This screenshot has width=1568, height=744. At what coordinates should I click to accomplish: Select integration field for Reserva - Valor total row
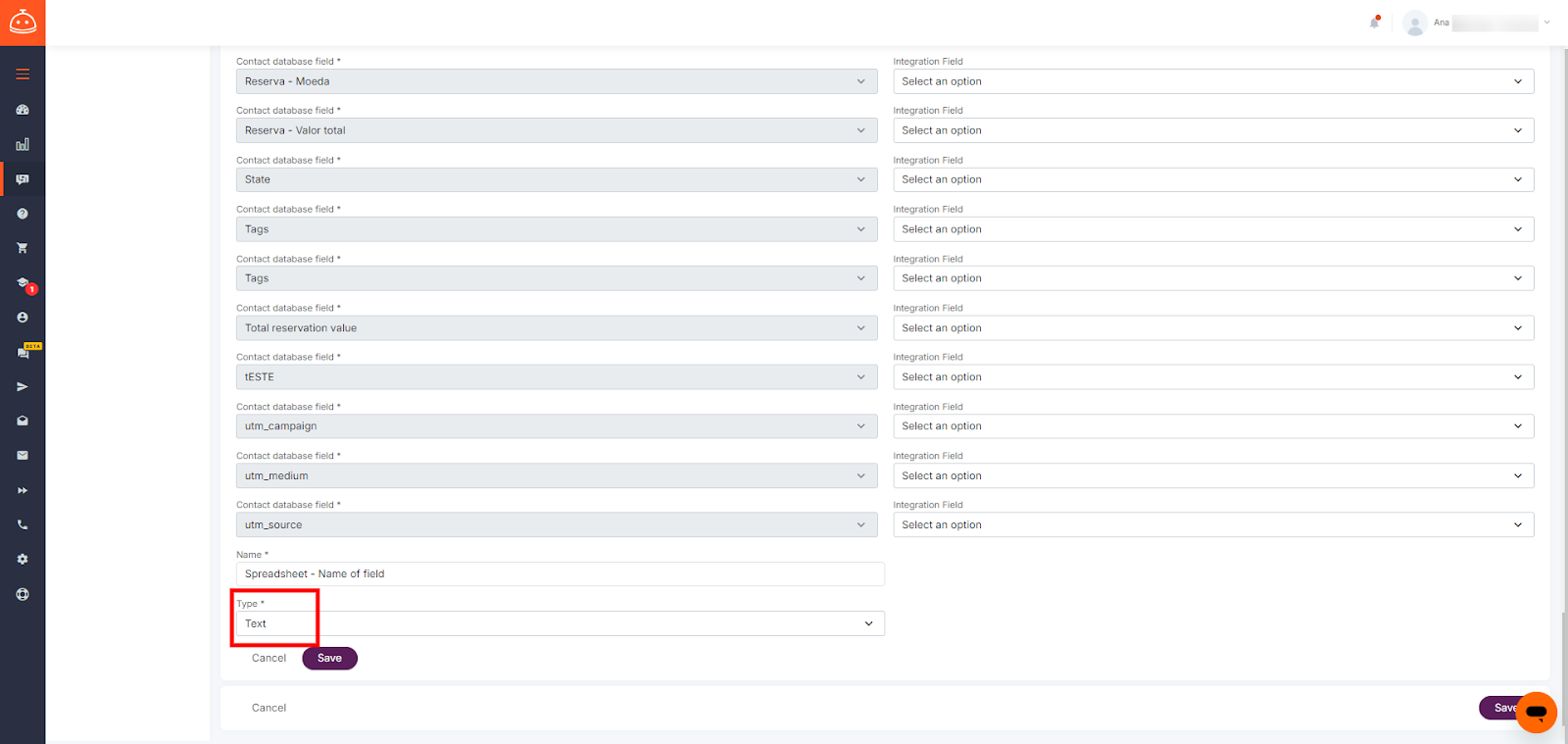point(1213,130)
